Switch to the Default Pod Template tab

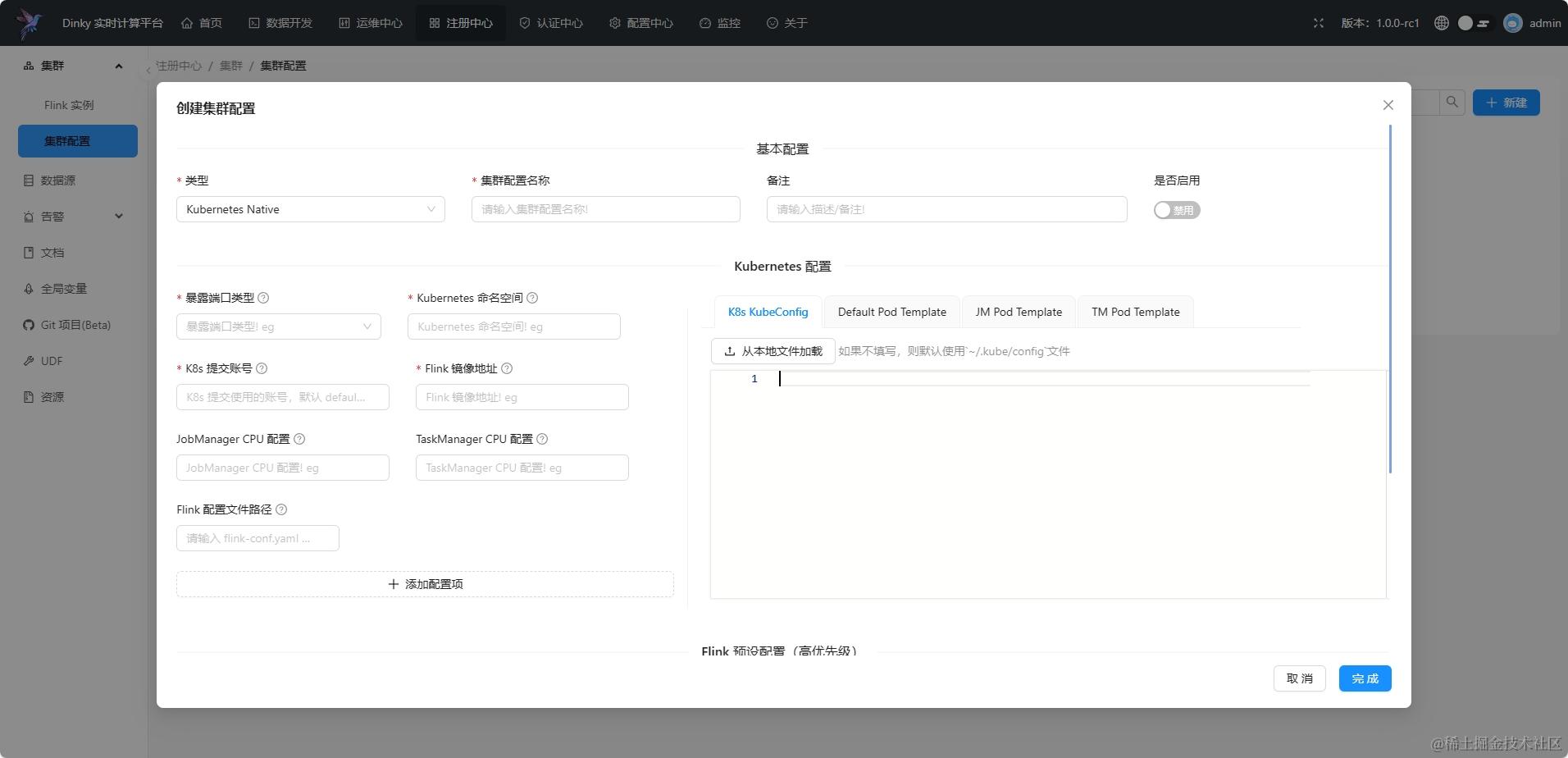pos(891,312)
